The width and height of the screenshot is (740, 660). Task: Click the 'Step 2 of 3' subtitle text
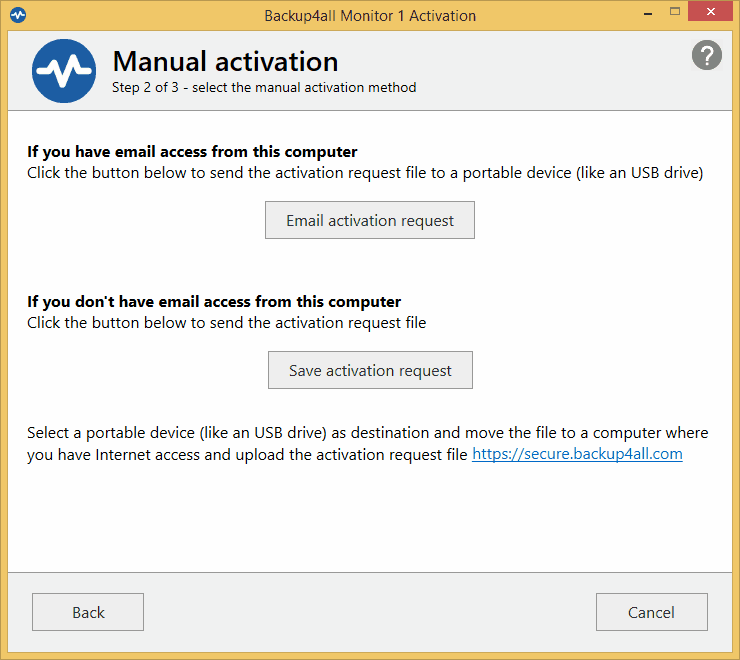tap(264, 88)
